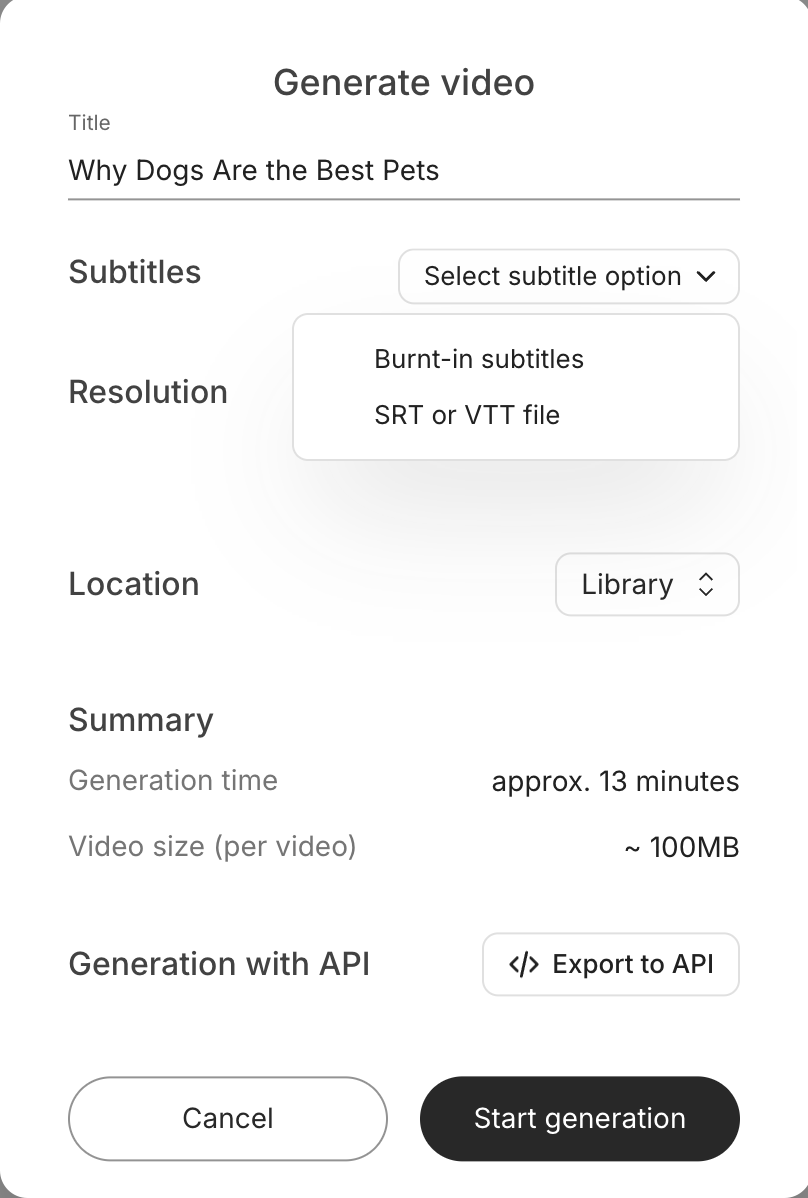Select the 'approx. 13 minutes' generation time text

(616, 782)
